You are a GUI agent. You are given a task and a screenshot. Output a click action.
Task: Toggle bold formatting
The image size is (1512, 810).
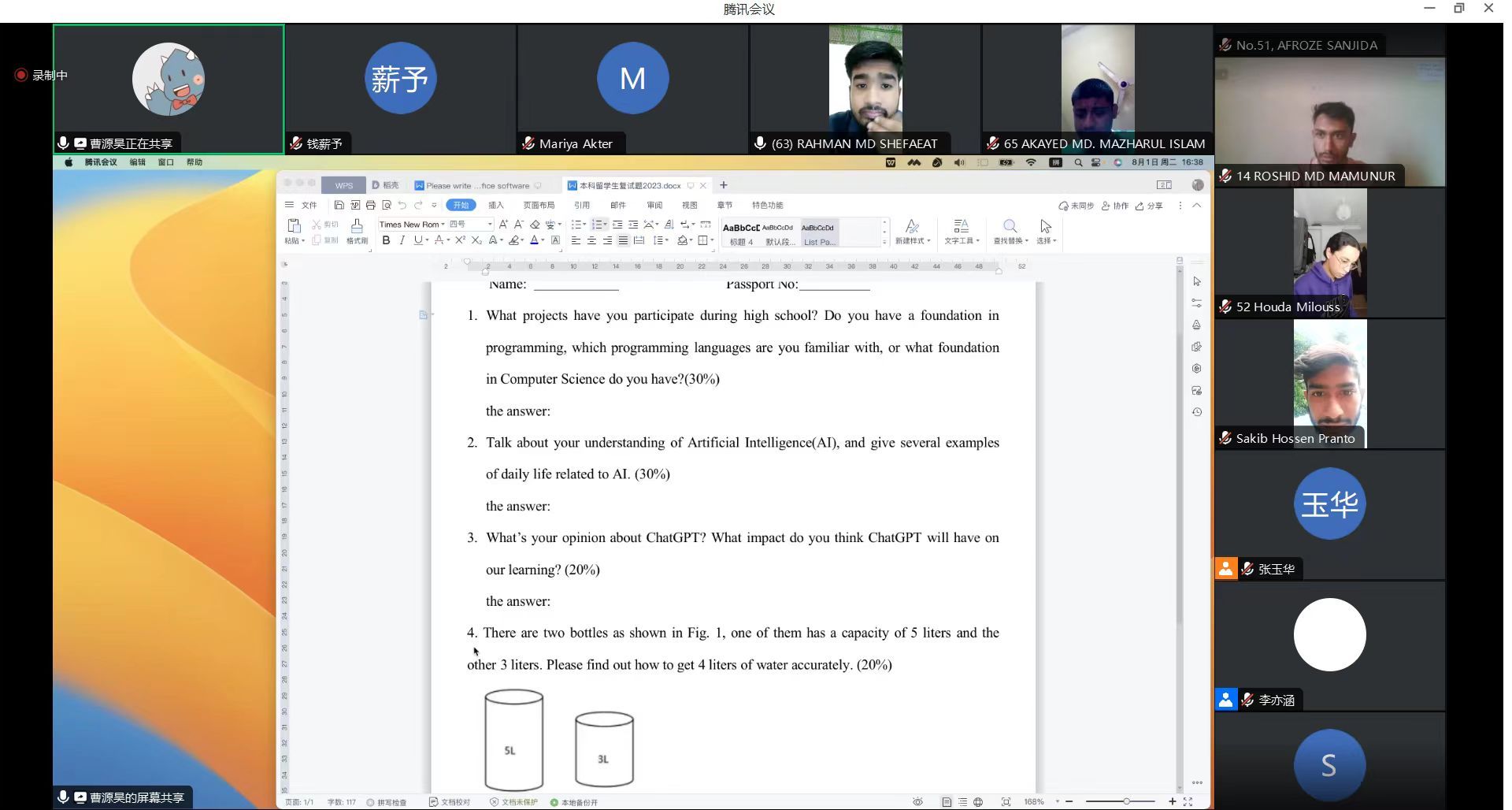(x=386, y=240)
